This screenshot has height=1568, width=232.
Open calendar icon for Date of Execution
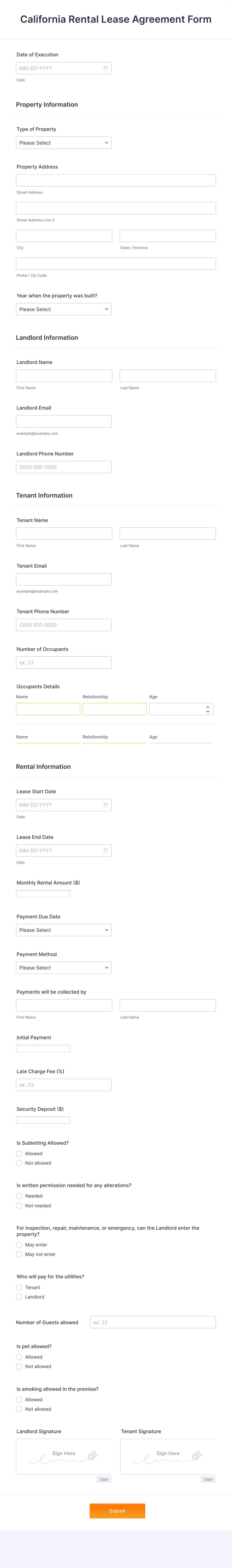(x=105, y=68)
